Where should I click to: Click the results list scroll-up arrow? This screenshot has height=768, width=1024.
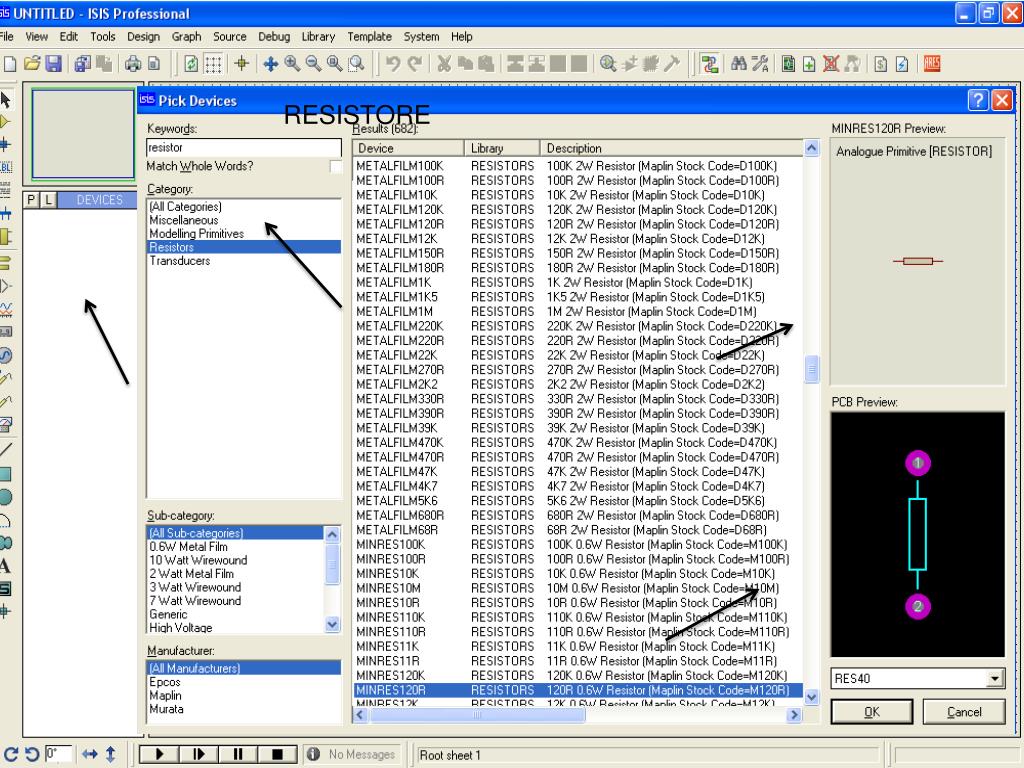811,148
